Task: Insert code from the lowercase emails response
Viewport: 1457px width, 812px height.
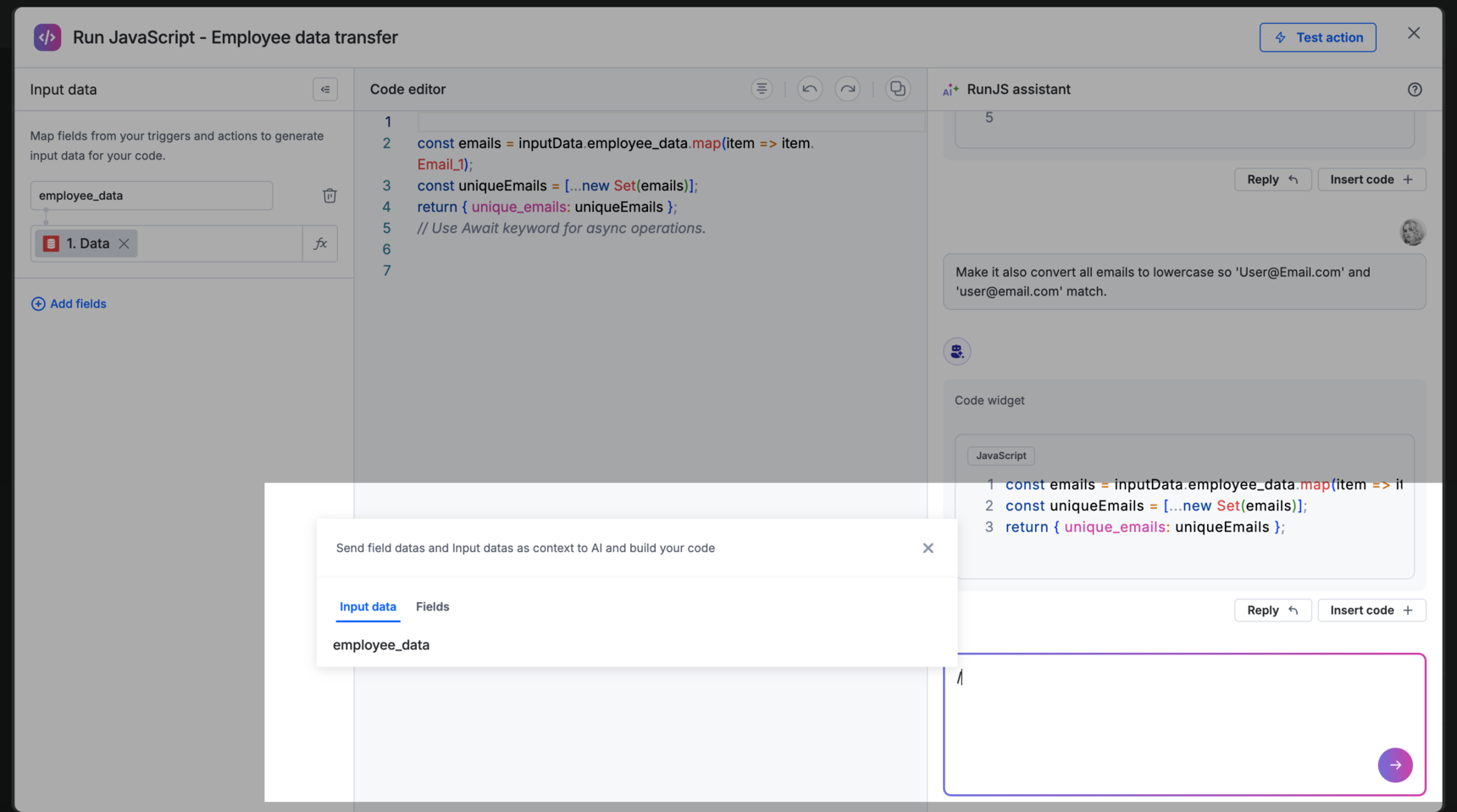Action: point(1371,610)
